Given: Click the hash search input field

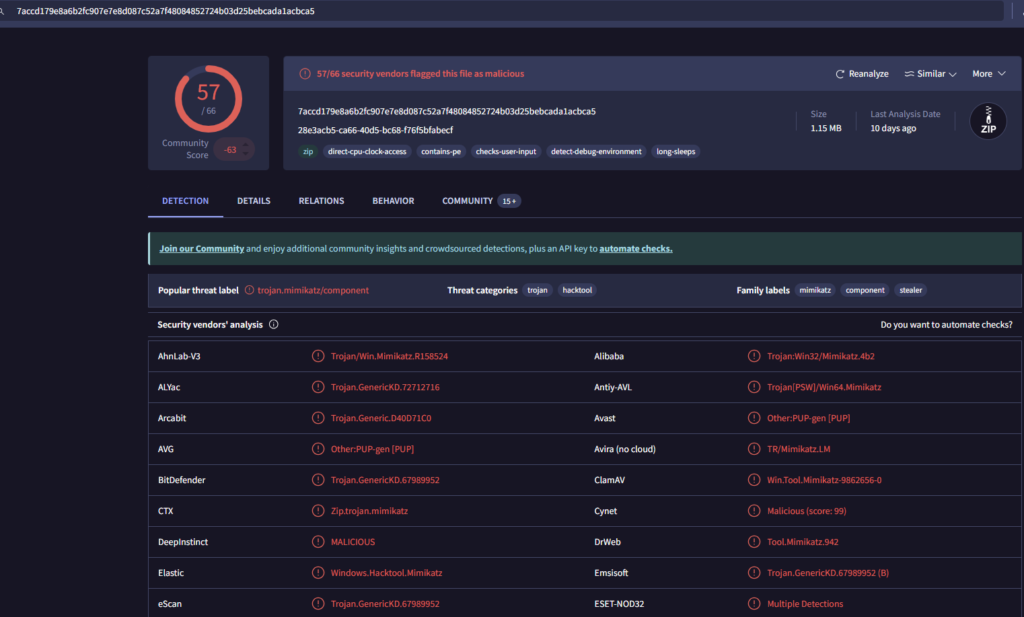Looking at the screenshot, I should 502,11.
